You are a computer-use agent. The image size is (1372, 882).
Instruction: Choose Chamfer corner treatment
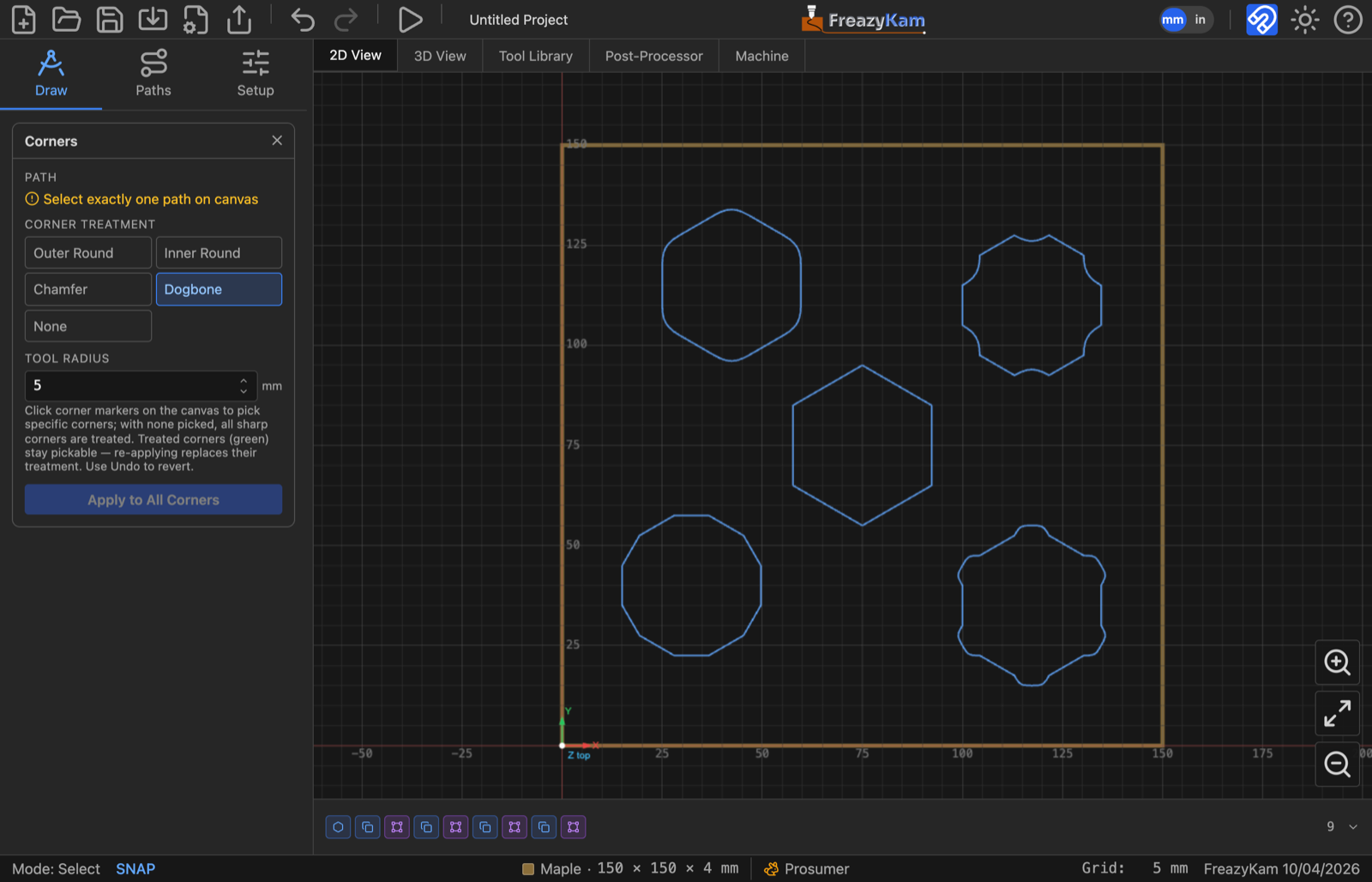(x=88, y=289)
